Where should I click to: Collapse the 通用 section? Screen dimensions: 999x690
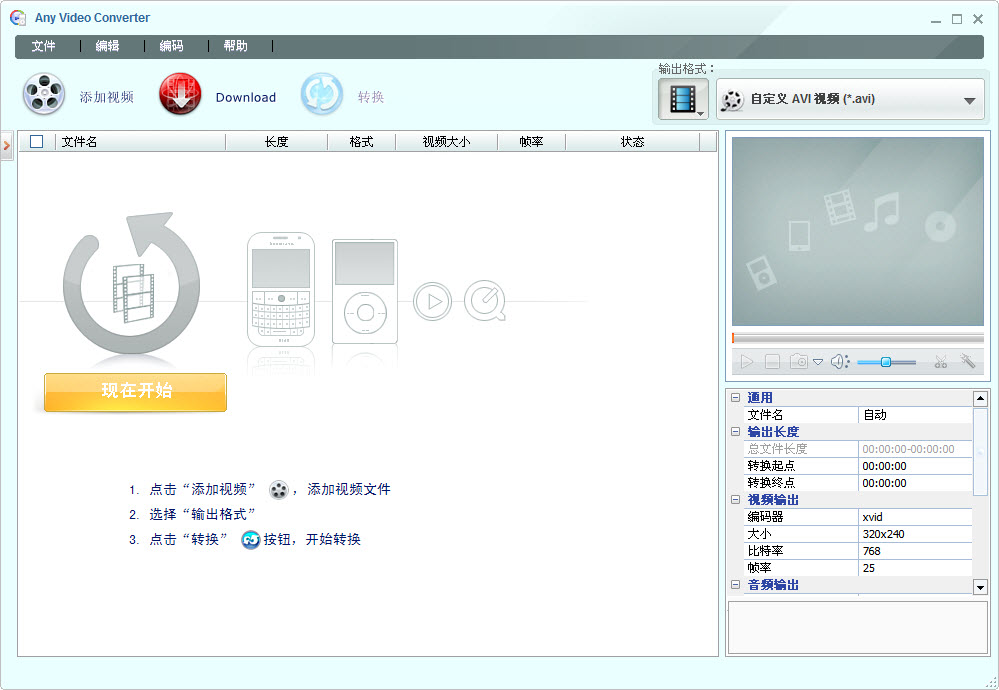pos(736,398)
